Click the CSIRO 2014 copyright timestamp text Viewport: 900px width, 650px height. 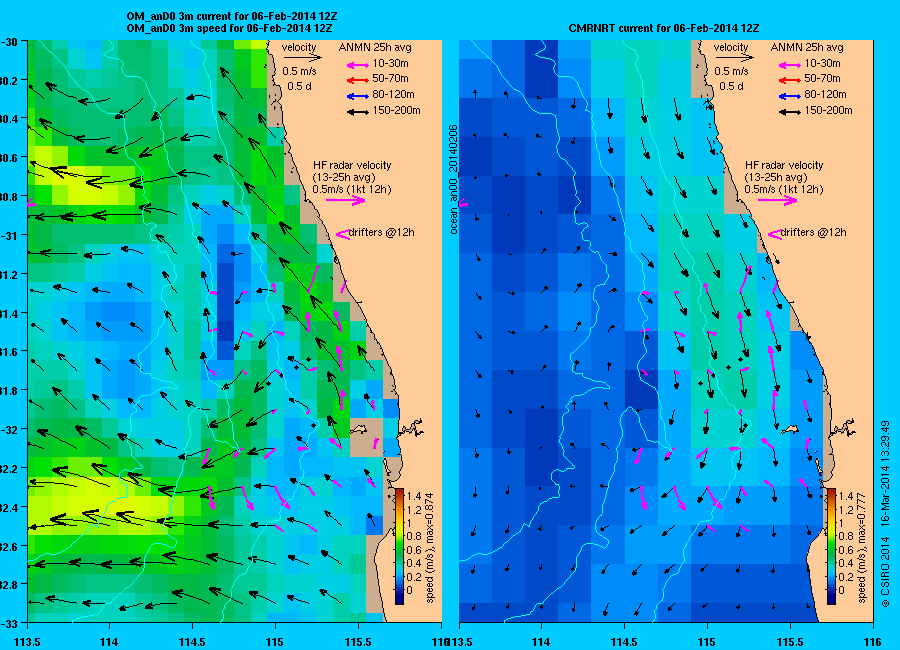[x=885, y=514]
